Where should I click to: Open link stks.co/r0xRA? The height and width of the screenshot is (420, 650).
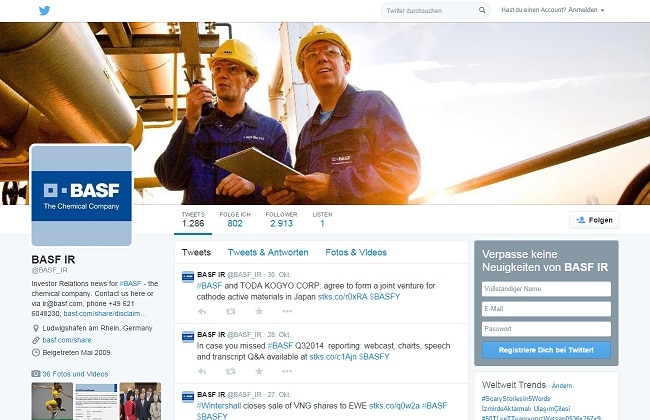[342, 297]
